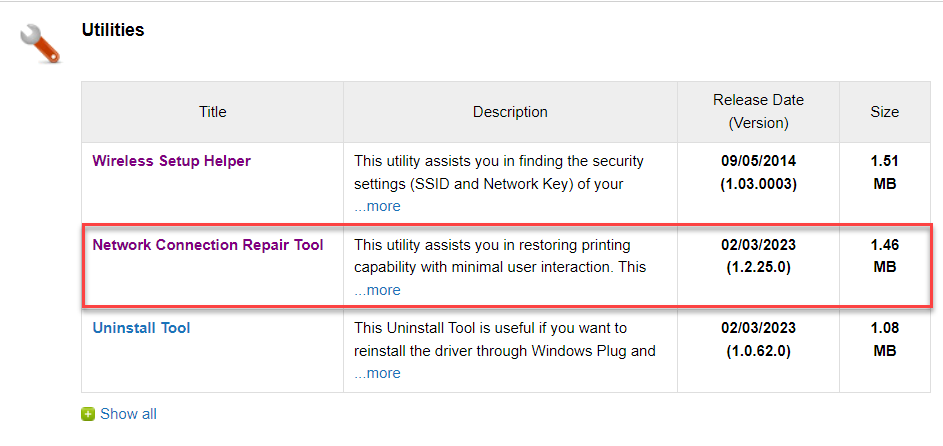The width and height of the screenshot is (943, 446).
Task: Click the green plus icon beside Show all
Action: [88, 414]
